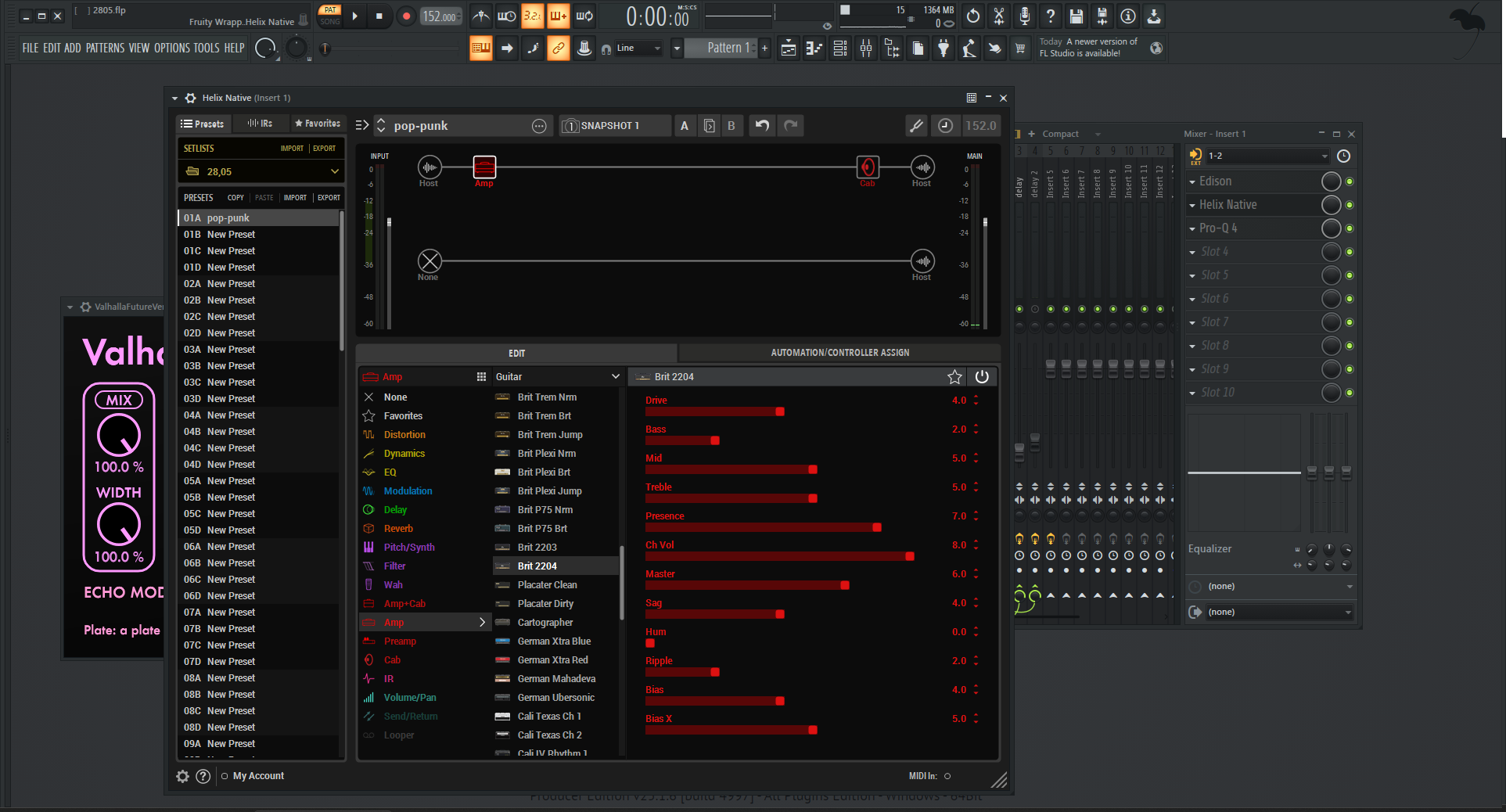
Task: Open the Compact mixer layout dropdown
Action: (1071, 135)
